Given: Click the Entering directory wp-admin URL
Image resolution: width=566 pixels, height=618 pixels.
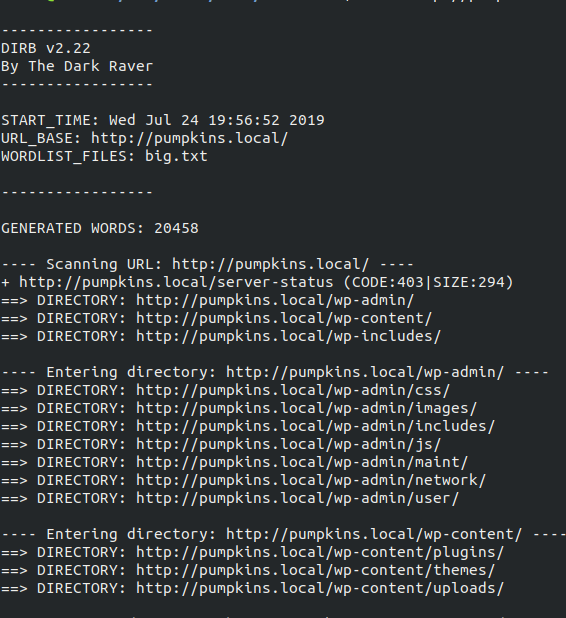Looking at the screenshot, I should [365, 372].
